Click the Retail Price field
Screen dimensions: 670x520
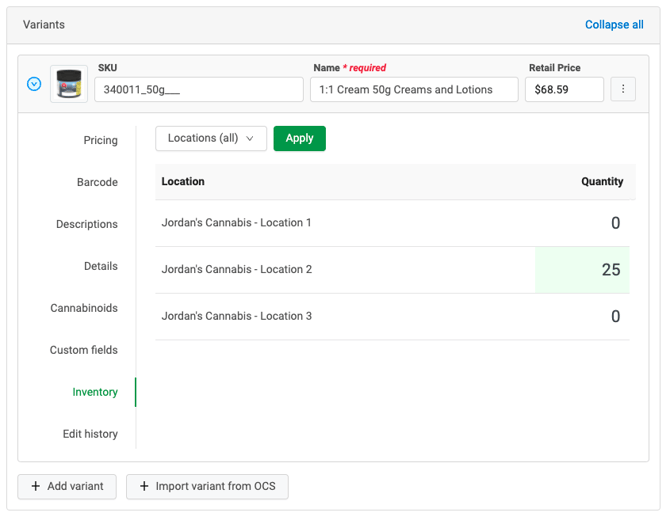(564, 89)
